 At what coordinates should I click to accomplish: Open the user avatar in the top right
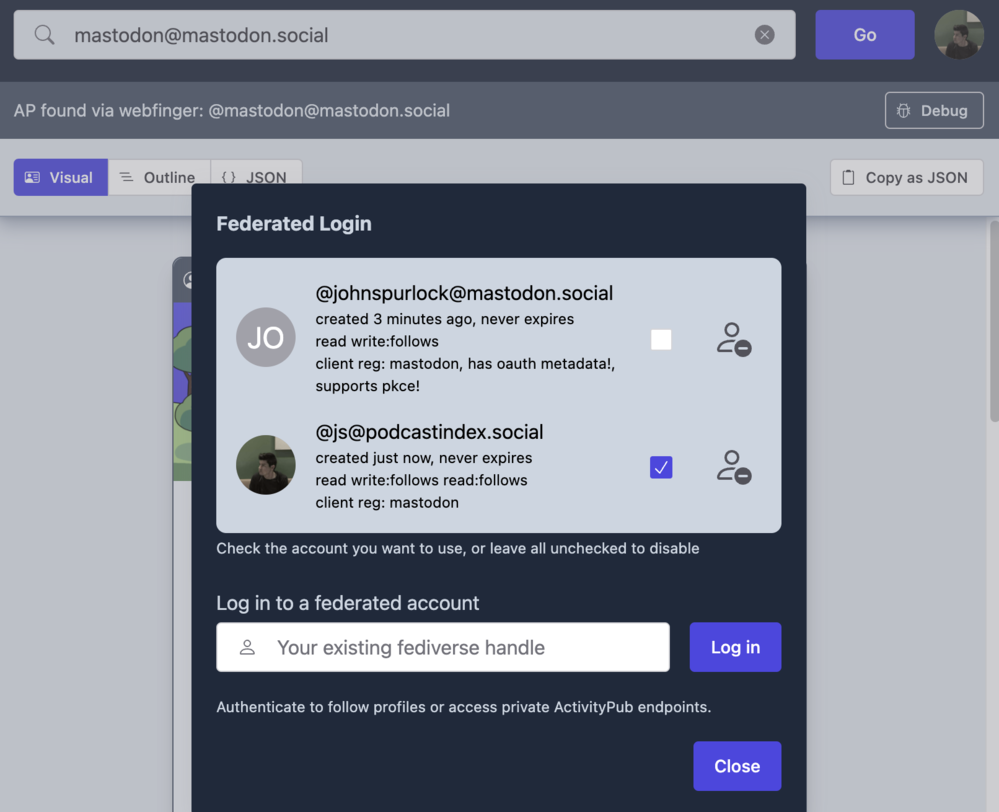click(x=958, y=35)
